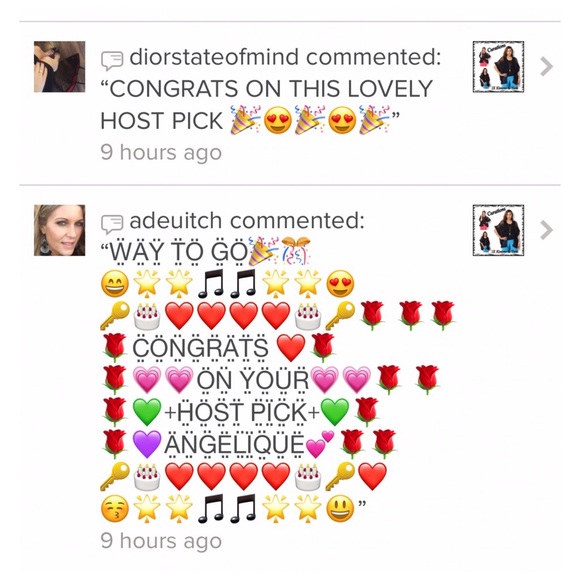580x580 pixels.
Task: Expand diorstateofmind's notification with chevron arrow
Action: point(546,67)
